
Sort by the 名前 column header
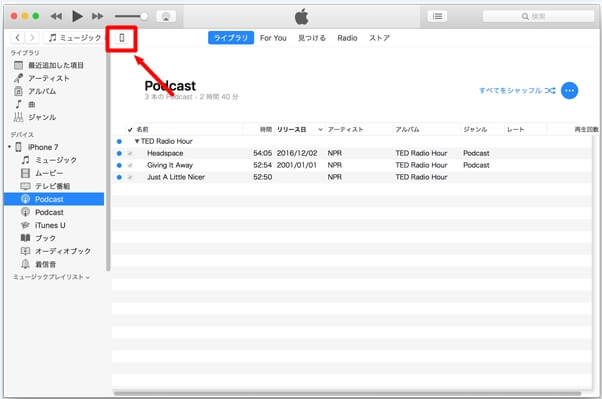click(x=142, y=129)
